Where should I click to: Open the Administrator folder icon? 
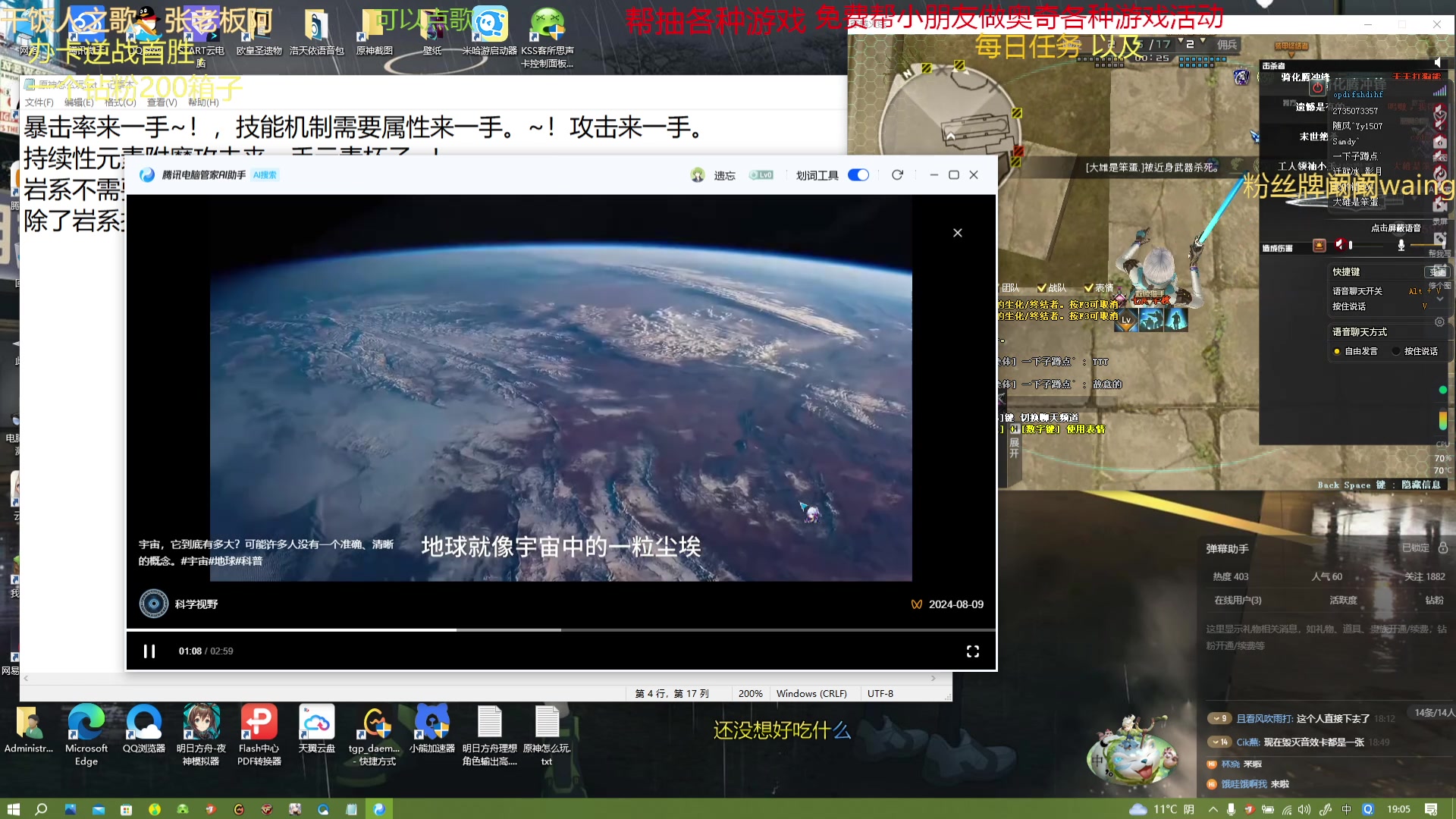29,729
